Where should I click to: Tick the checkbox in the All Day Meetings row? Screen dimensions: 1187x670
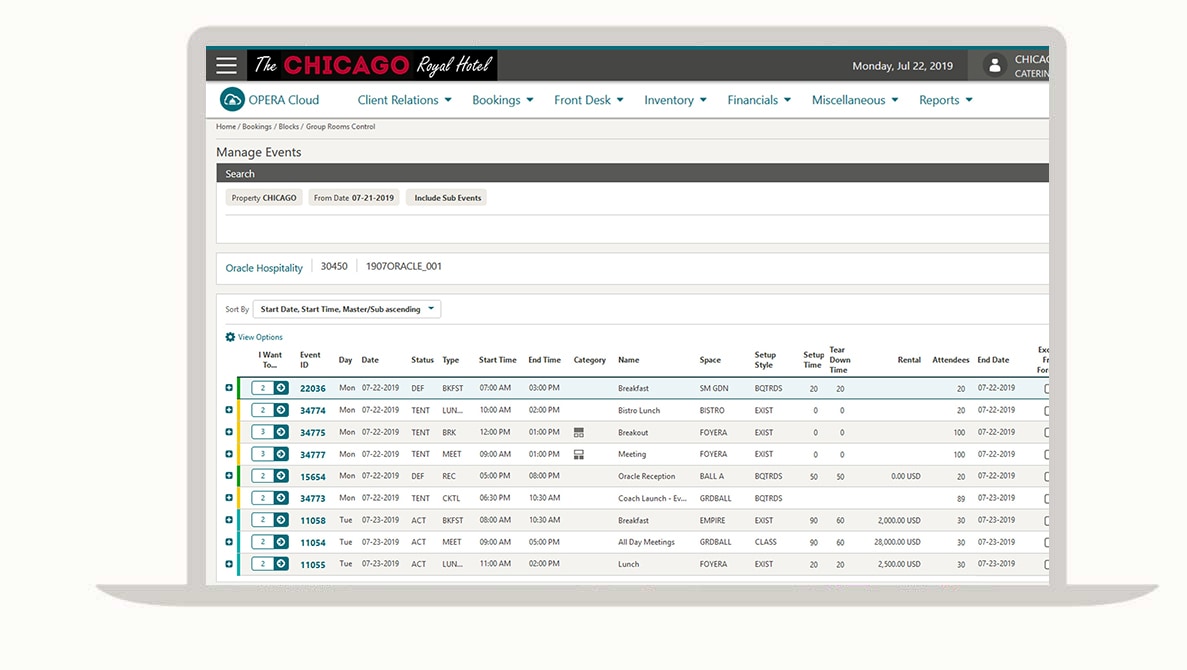1046,543
